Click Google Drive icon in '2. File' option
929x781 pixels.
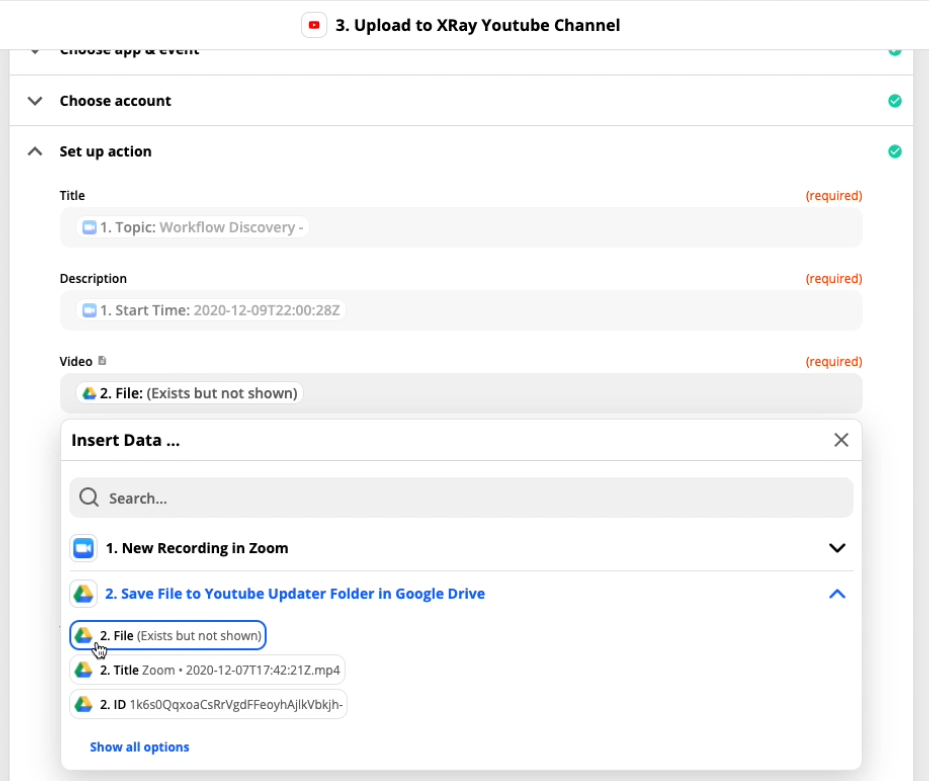tap(84, 635)
